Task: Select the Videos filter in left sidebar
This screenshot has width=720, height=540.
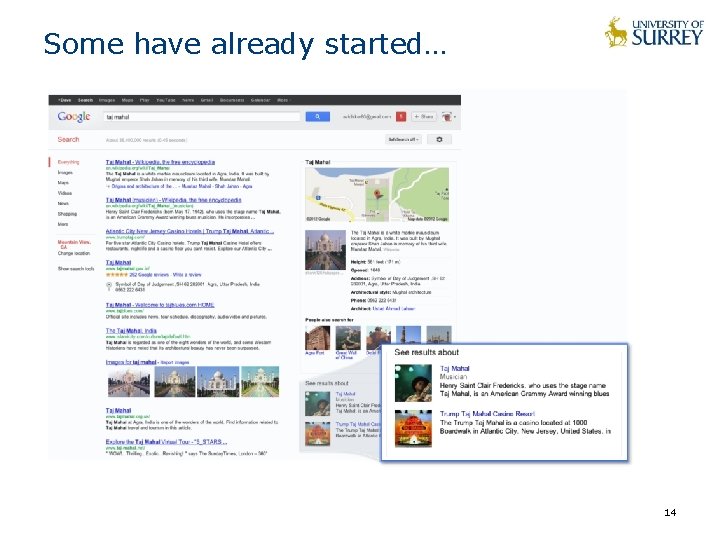Action: pyautogui.click(x=65, y=193)
